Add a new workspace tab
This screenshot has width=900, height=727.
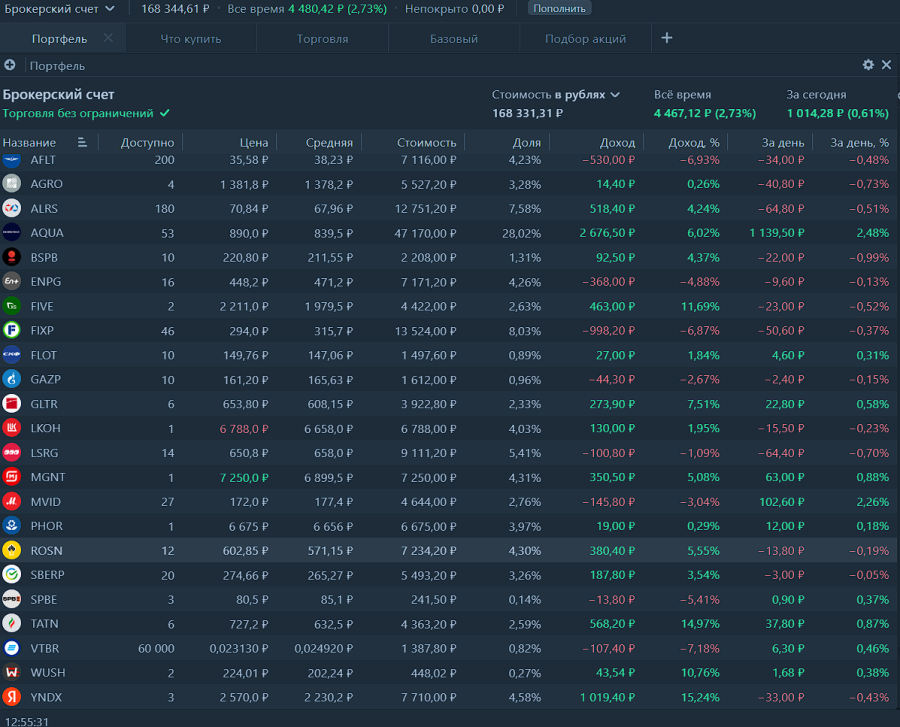point(666,38)
